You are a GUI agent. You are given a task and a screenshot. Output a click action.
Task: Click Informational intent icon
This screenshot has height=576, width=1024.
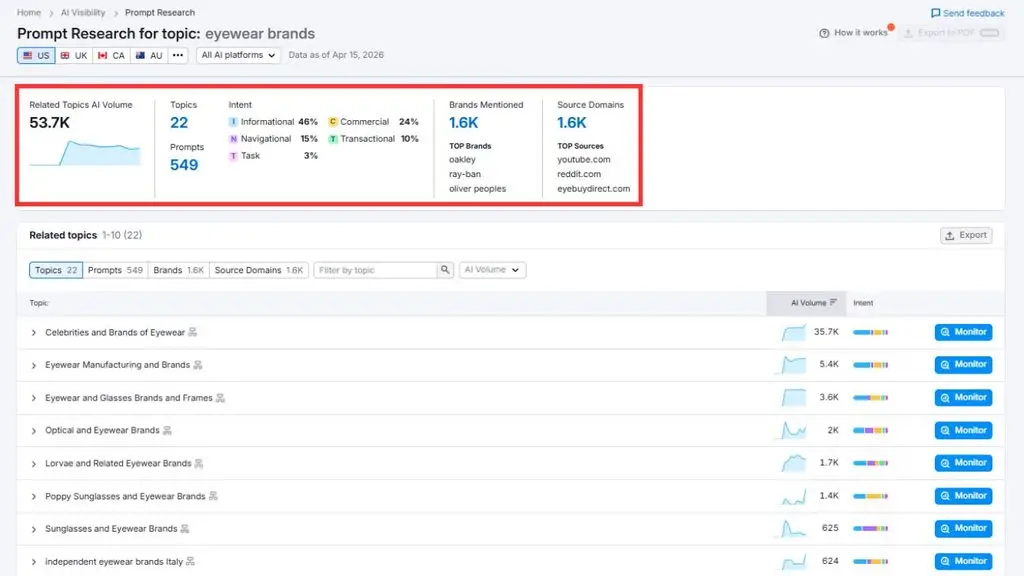[x=233, y=122]
